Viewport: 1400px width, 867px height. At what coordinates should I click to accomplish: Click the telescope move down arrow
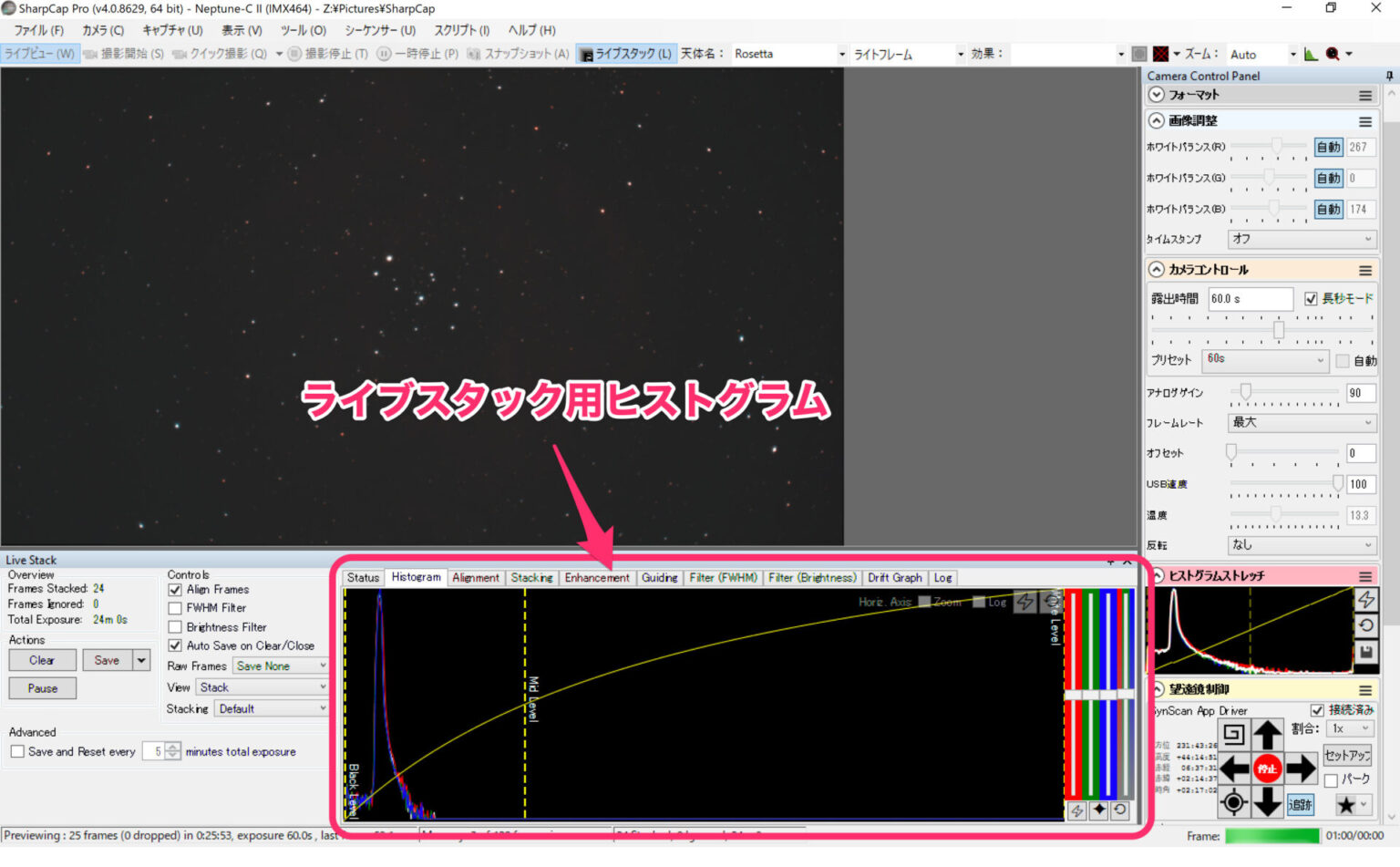(1267, 802)
